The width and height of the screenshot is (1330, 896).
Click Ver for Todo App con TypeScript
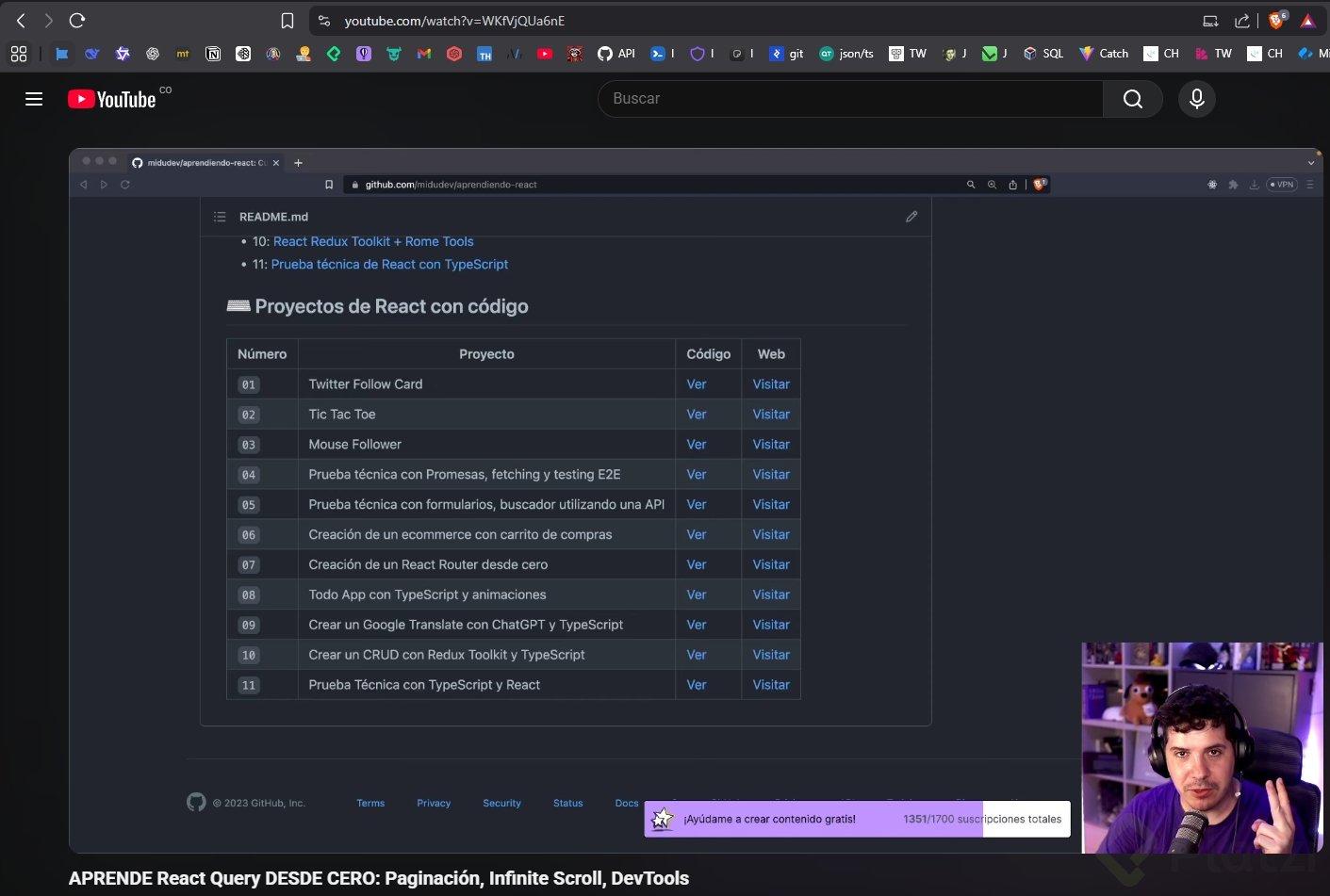coord(697,595)
